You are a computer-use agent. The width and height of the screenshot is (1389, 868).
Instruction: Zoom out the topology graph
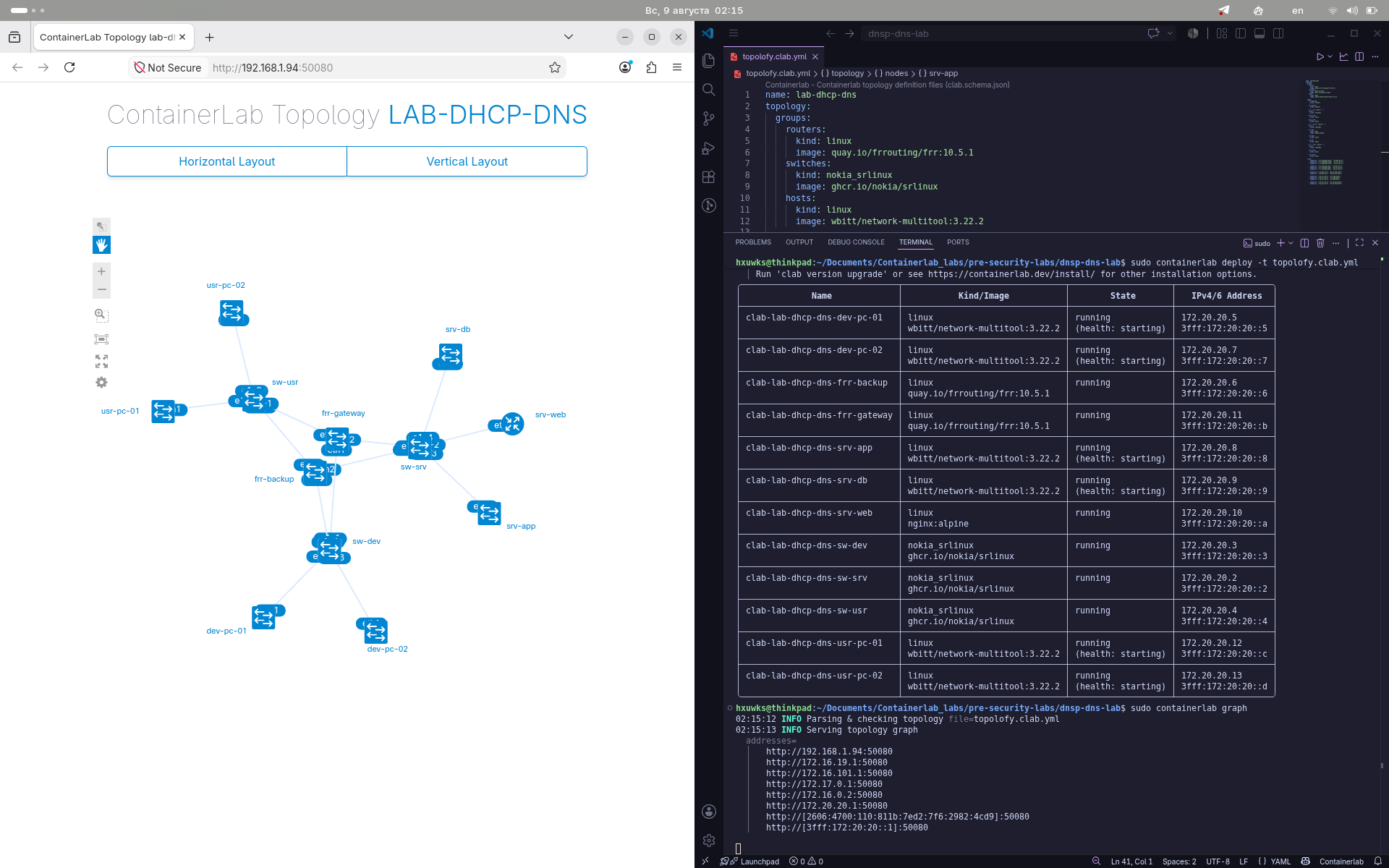coord(101,289)
